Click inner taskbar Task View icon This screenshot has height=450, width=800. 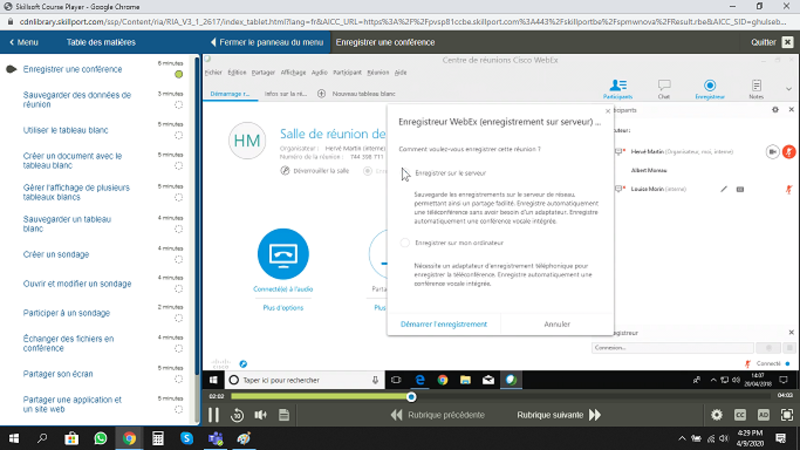[396, 380]
